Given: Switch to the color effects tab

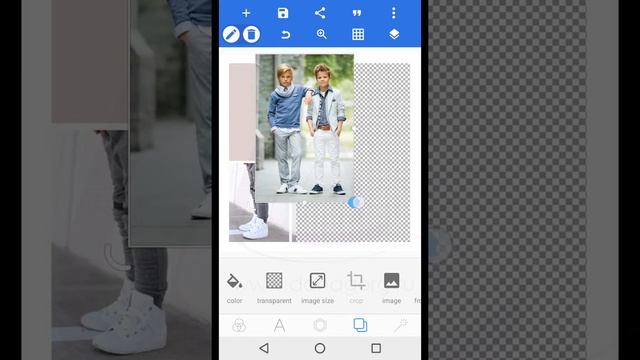Looking at the screenshot, I should (x=239, y=325).
